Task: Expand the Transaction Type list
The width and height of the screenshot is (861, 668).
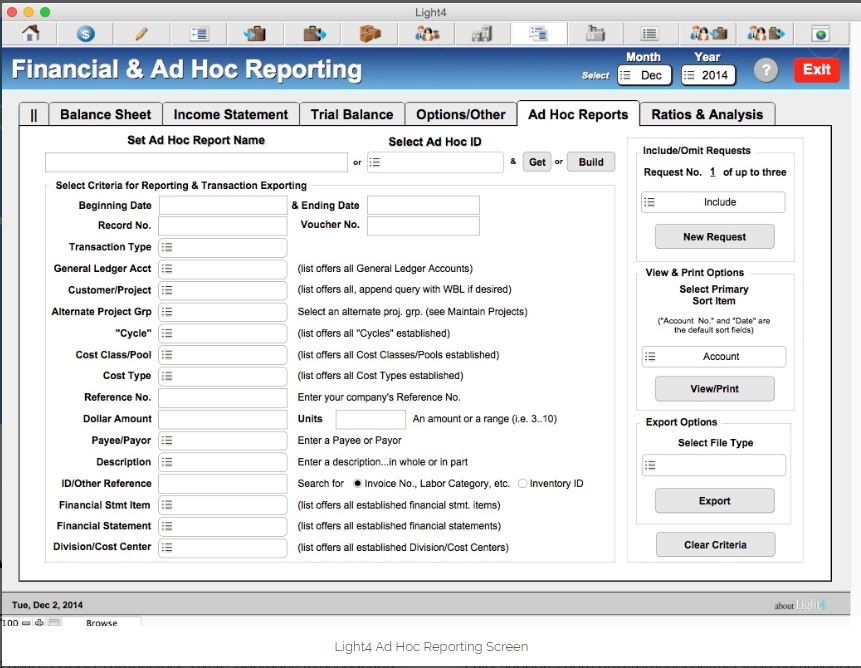Action: [x=223, y=248]
